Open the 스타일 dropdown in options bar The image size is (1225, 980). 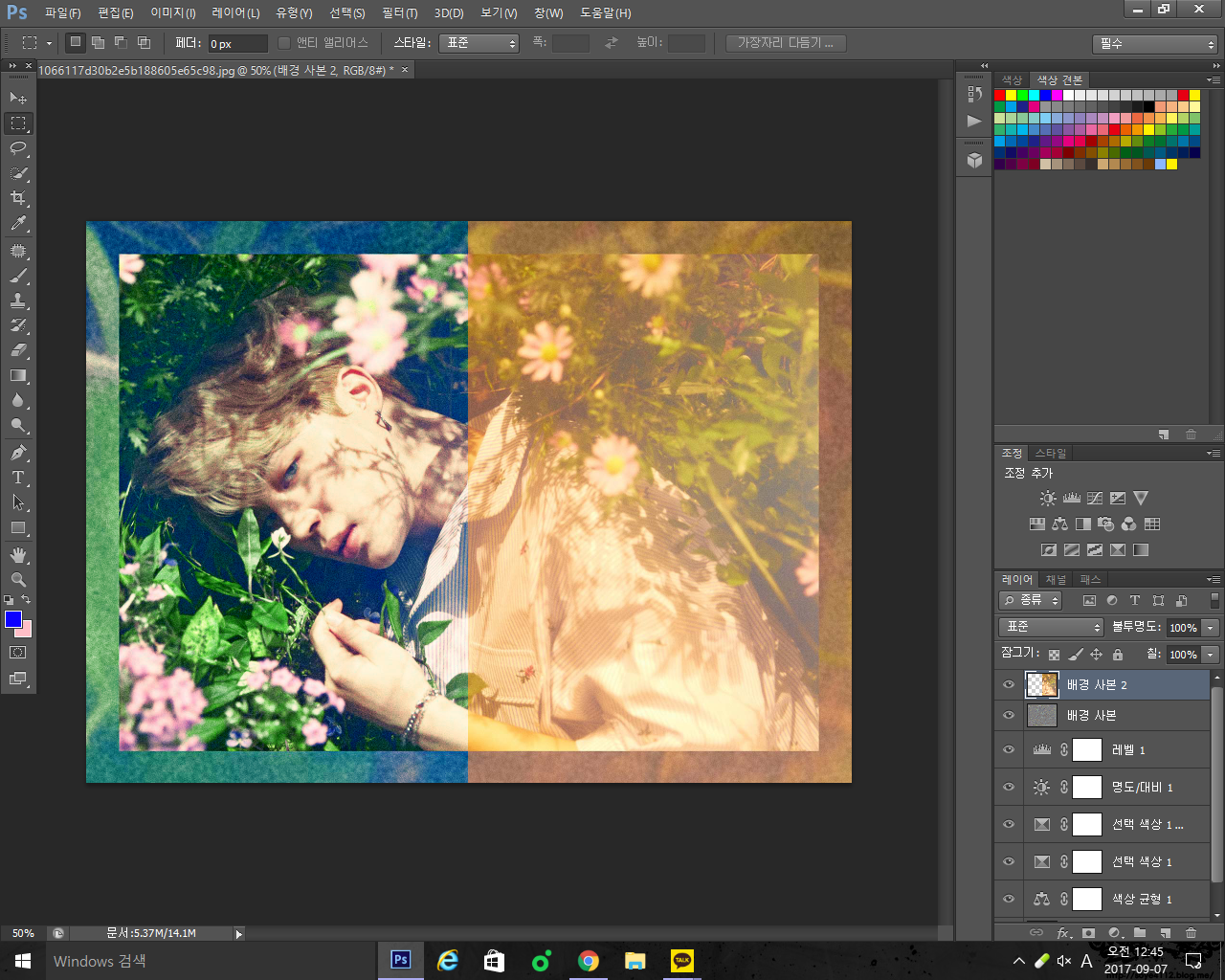point(478,43)
